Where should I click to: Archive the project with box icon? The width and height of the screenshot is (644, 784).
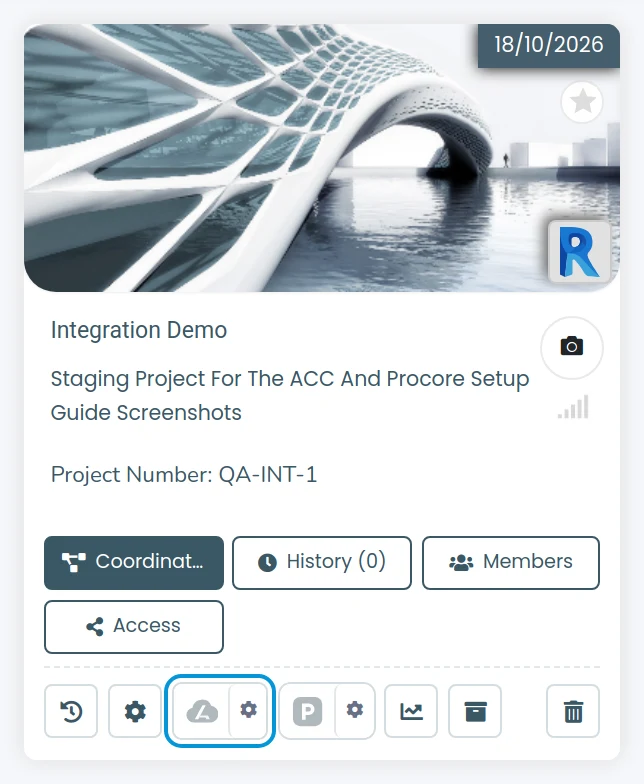click(x=475, y=711)
